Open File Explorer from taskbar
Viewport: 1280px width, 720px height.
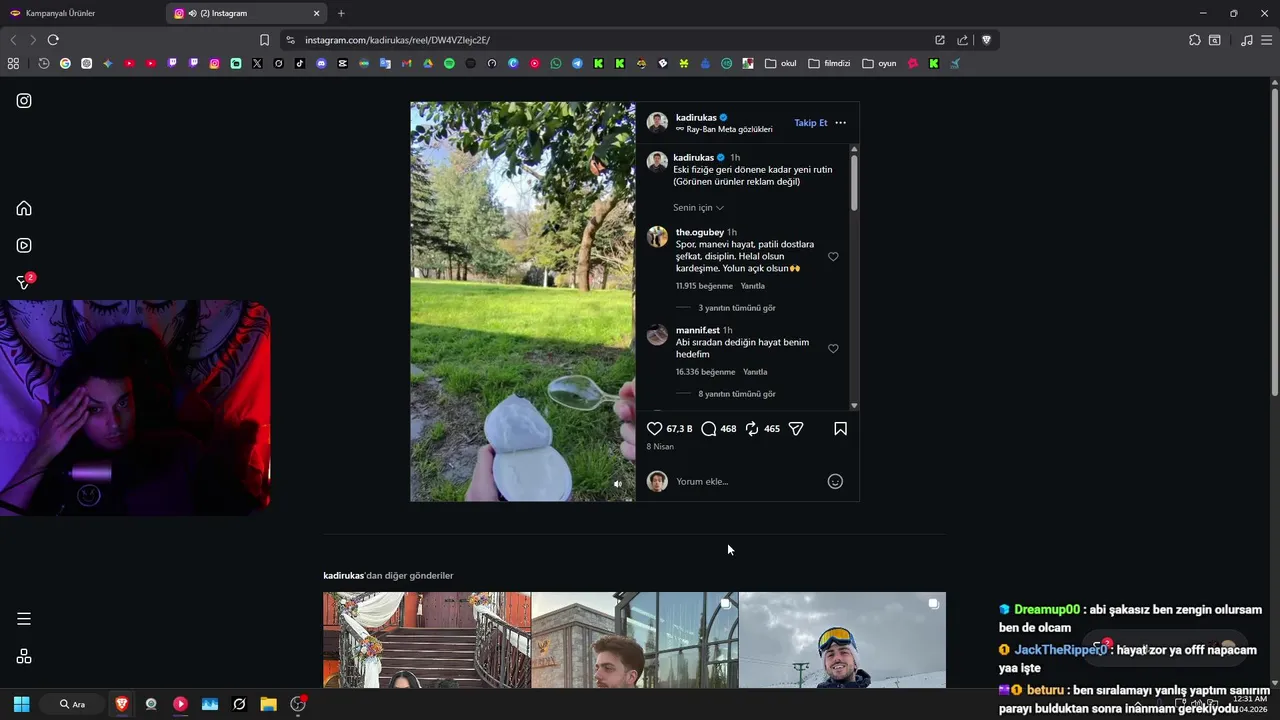coord(268,704)
